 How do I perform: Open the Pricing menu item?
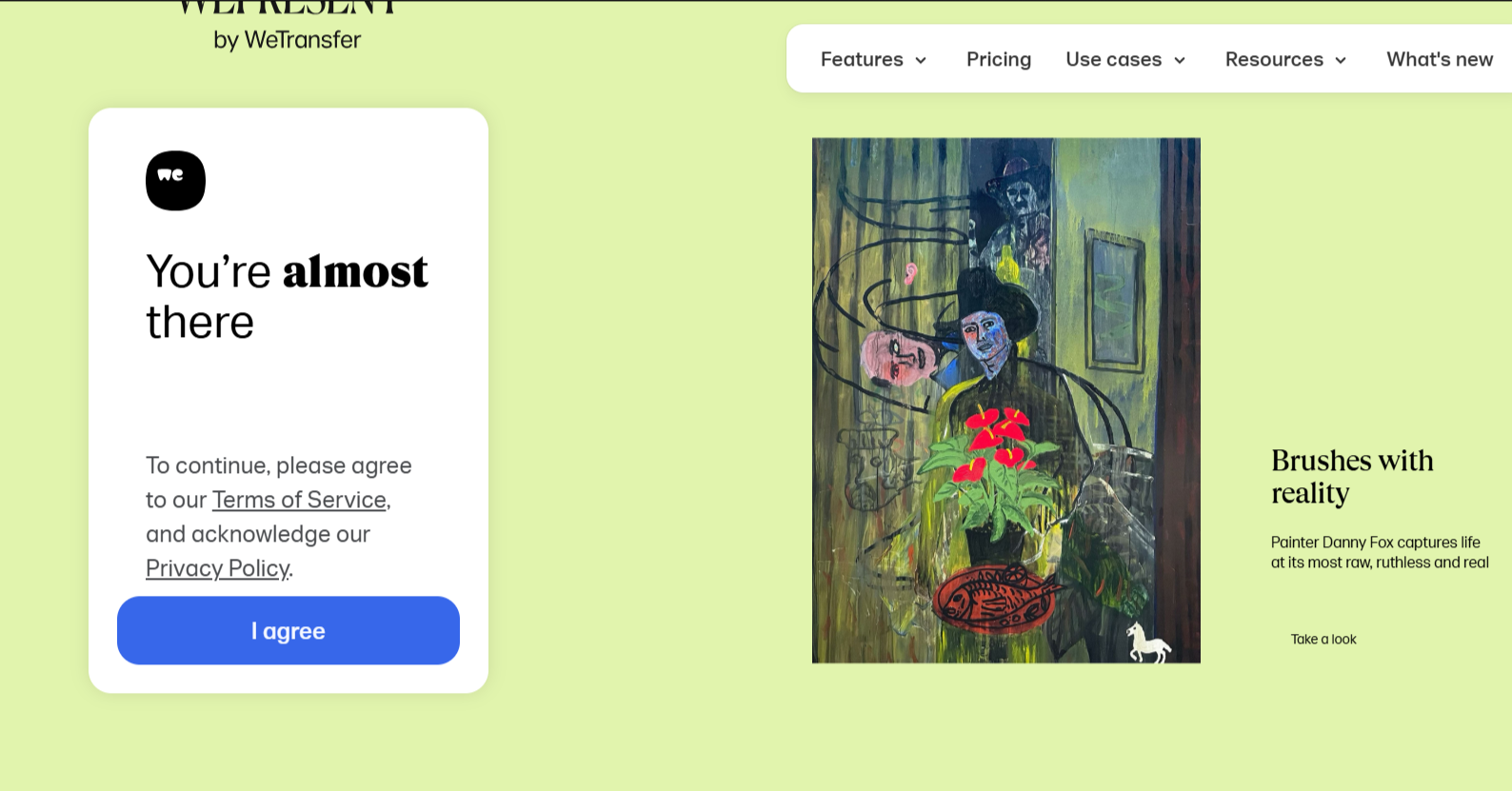click(x=999, y=59)
